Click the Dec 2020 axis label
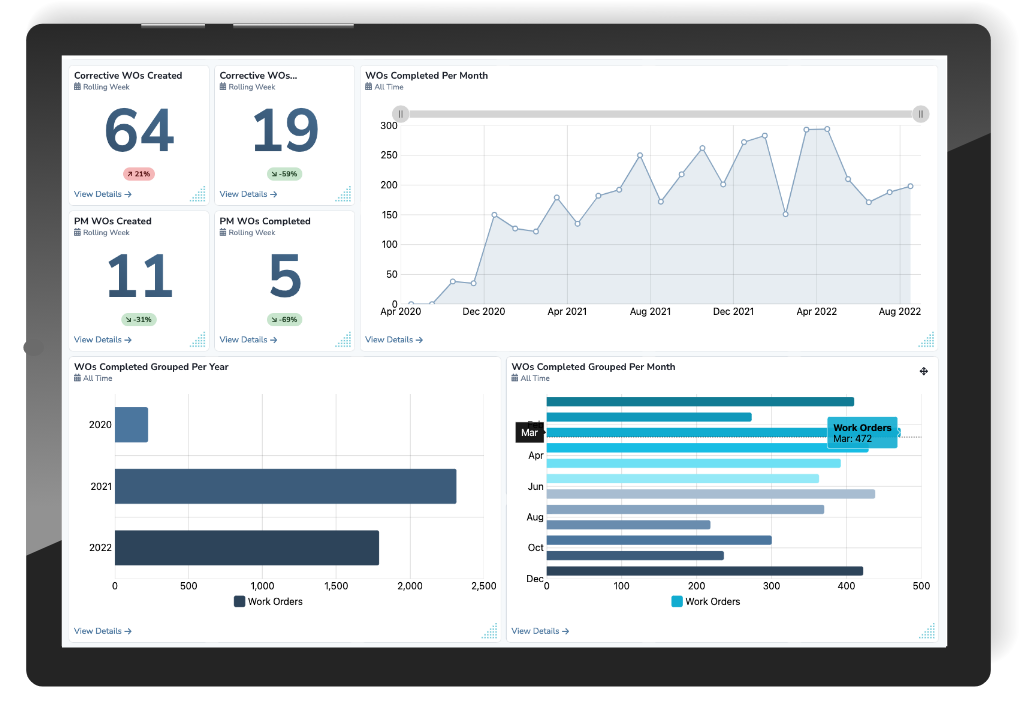 483,312
